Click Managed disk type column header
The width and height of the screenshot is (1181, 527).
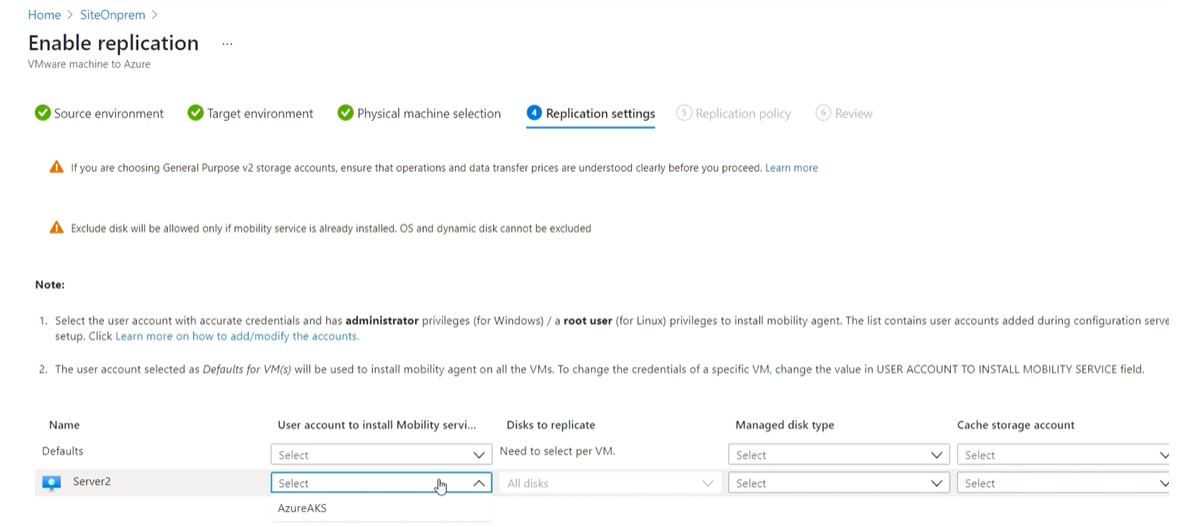click(785, 425)
